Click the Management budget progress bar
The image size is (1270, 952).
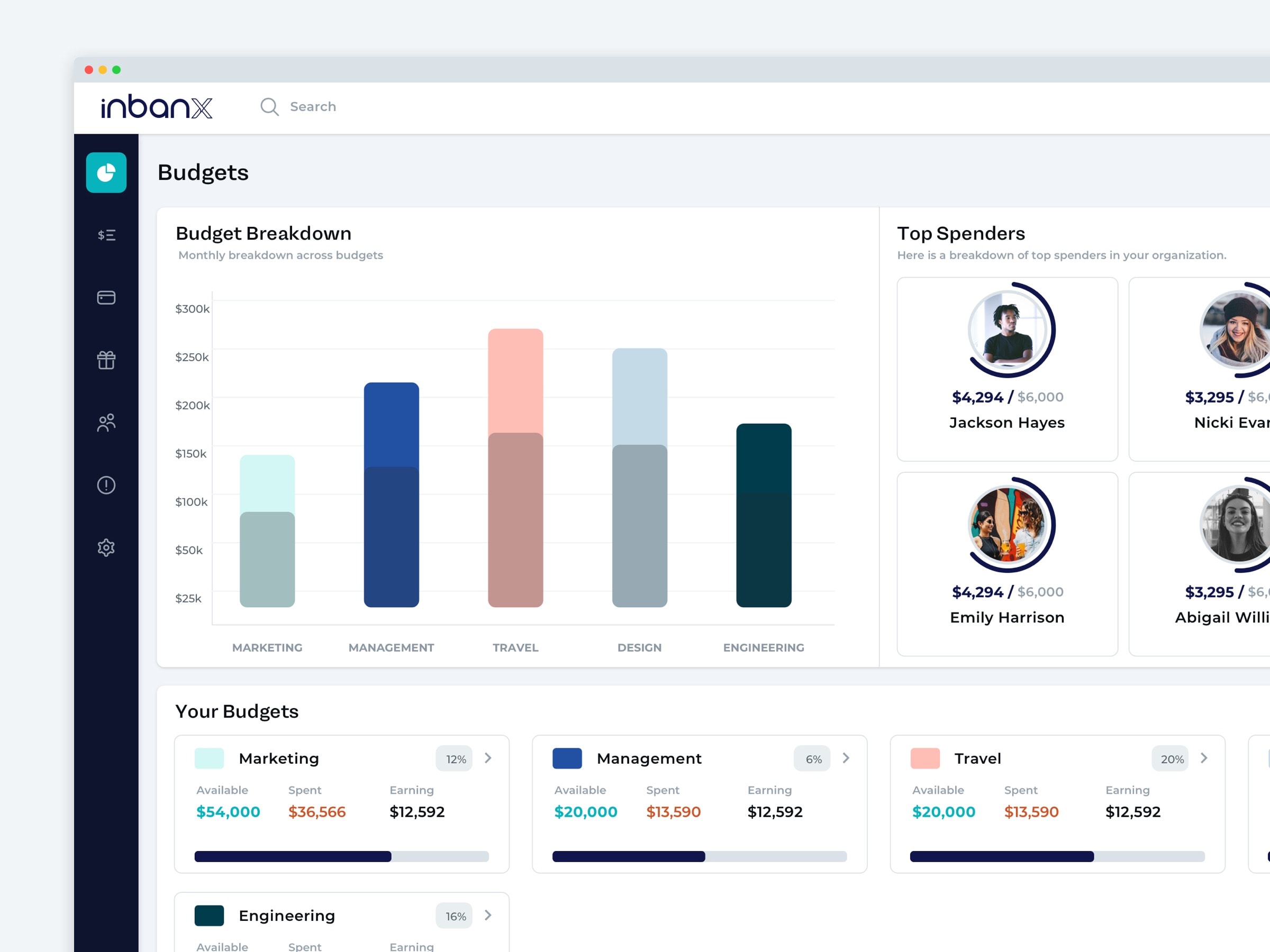[x=700, y=857]
